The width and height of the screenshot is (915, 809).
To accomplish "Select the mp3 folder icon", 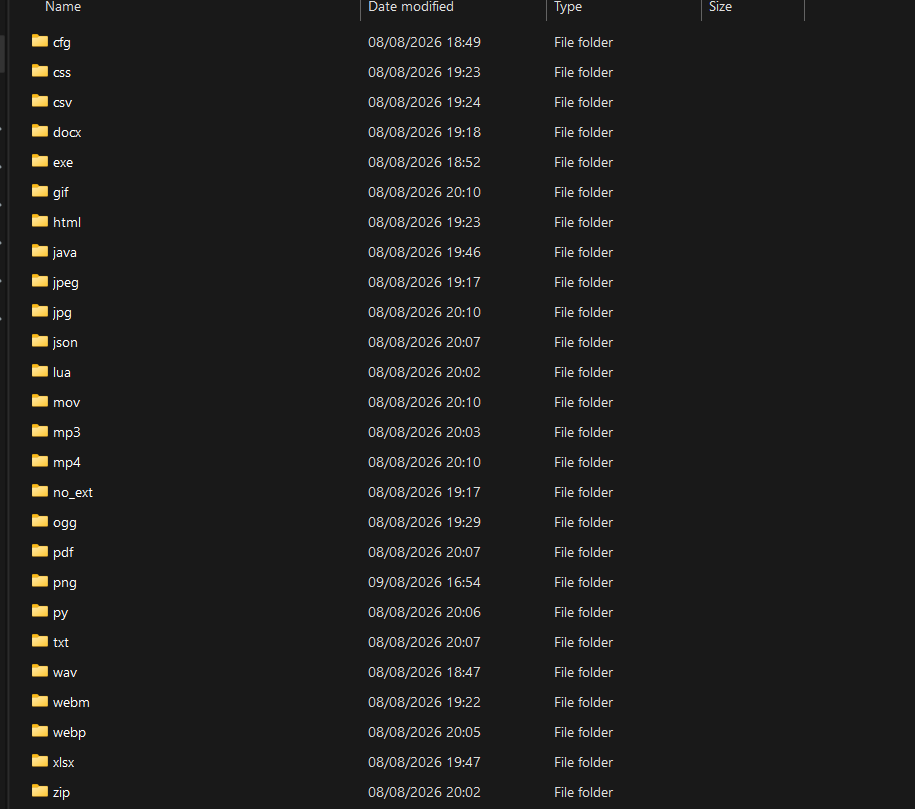I will coord(40,431).
